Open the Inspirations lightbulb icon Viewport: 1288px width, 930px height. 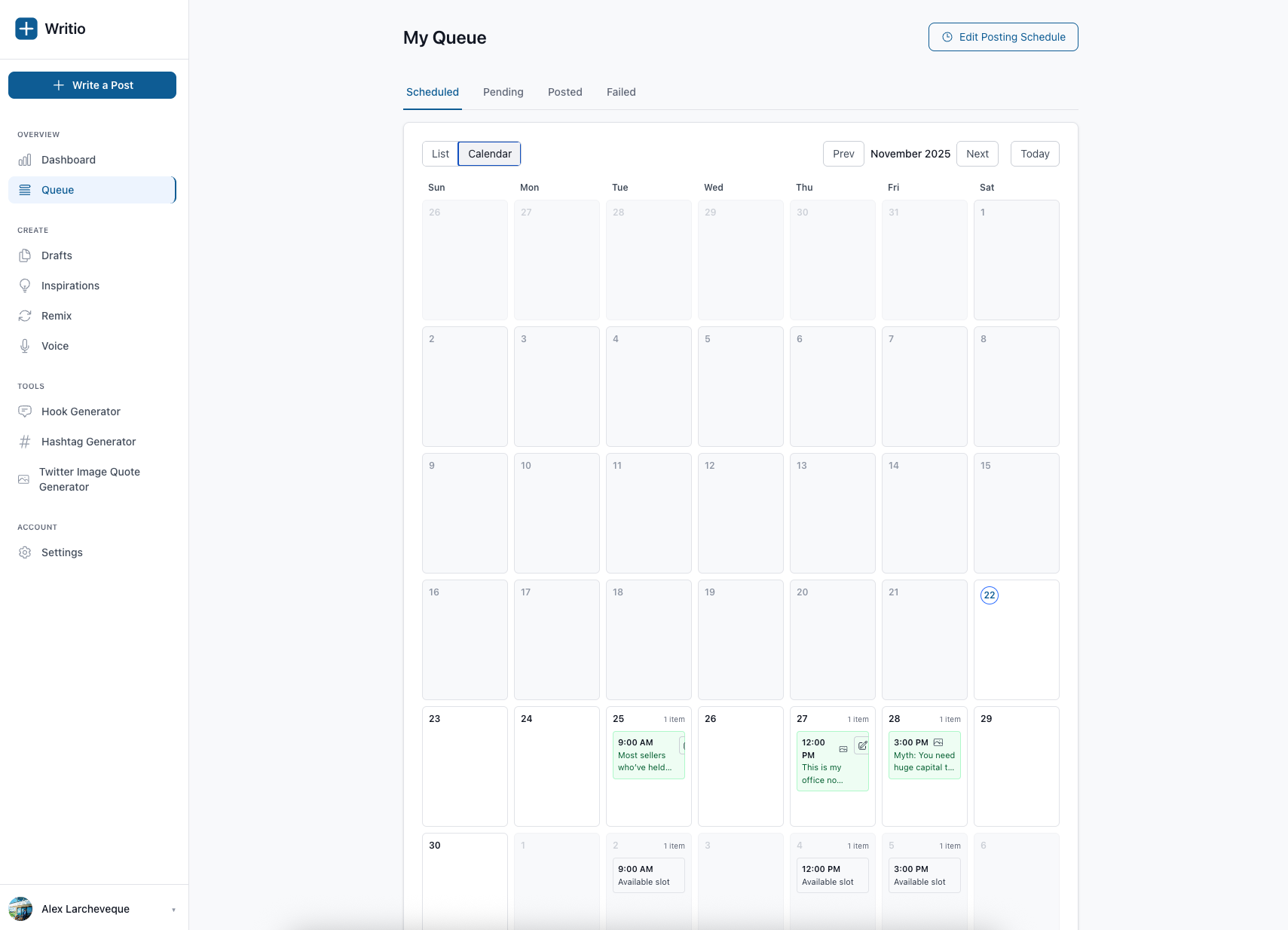click(x=25, y=286)
